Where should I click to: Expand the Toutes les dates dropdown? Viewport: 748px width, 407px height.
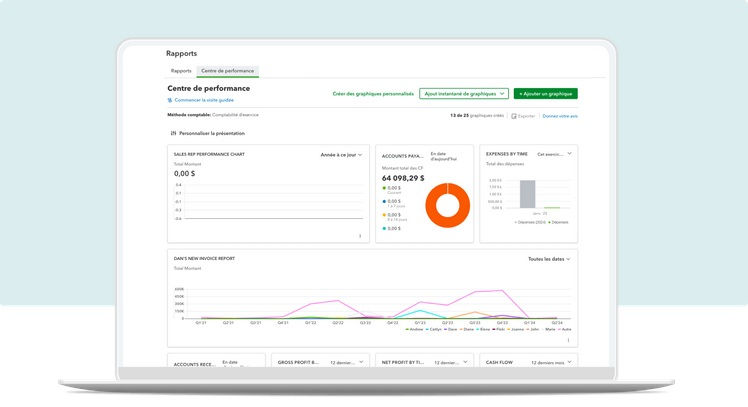[x=549, y=259]
